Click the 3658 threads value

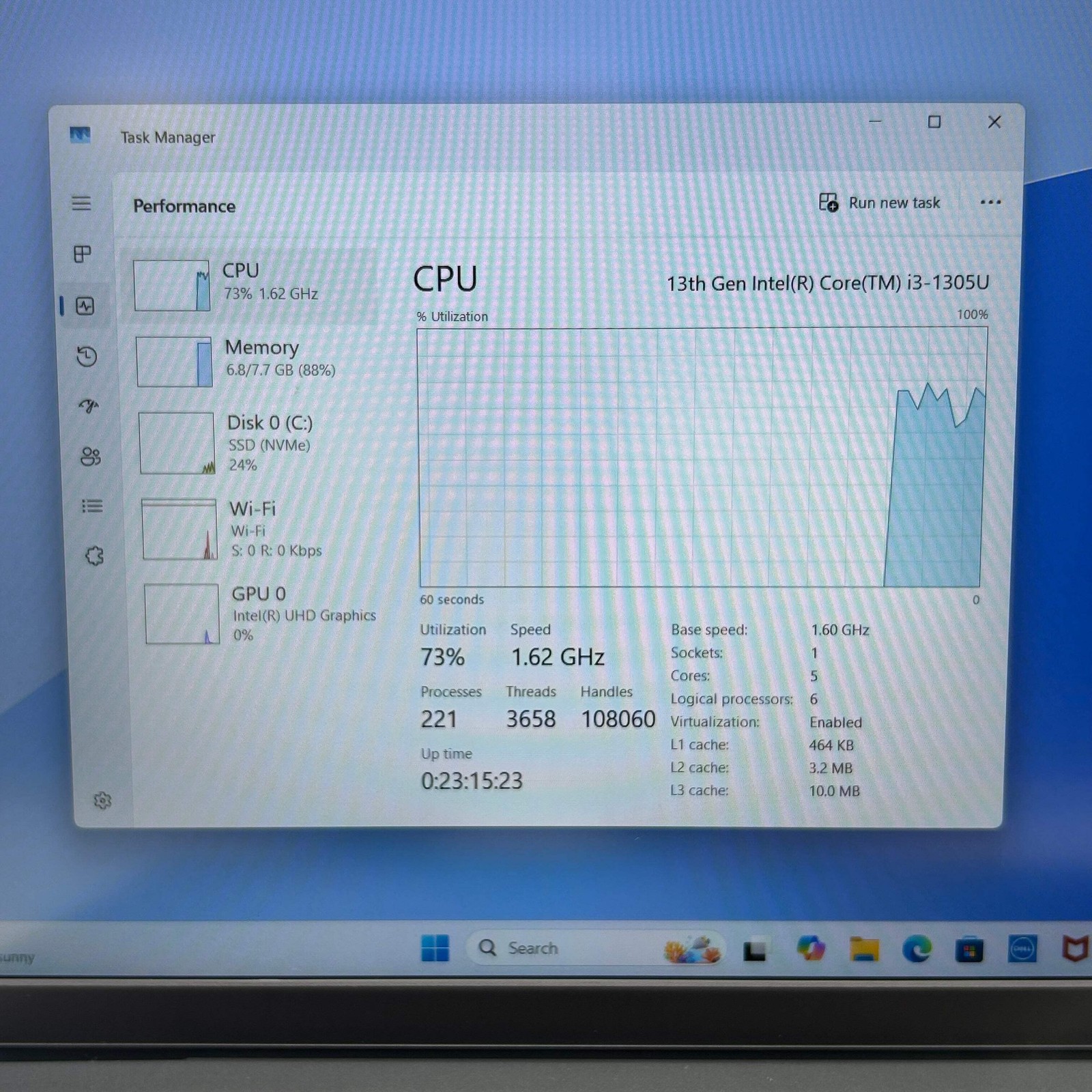[x=531, y=719]
